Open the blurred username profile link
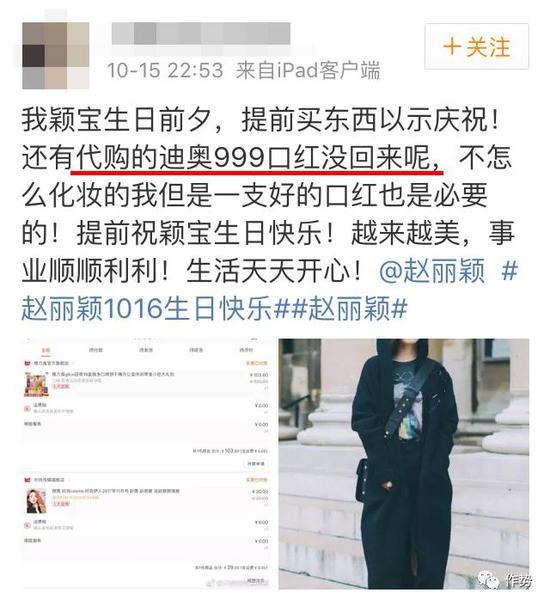The image size is (550, 605). point(201,33)
